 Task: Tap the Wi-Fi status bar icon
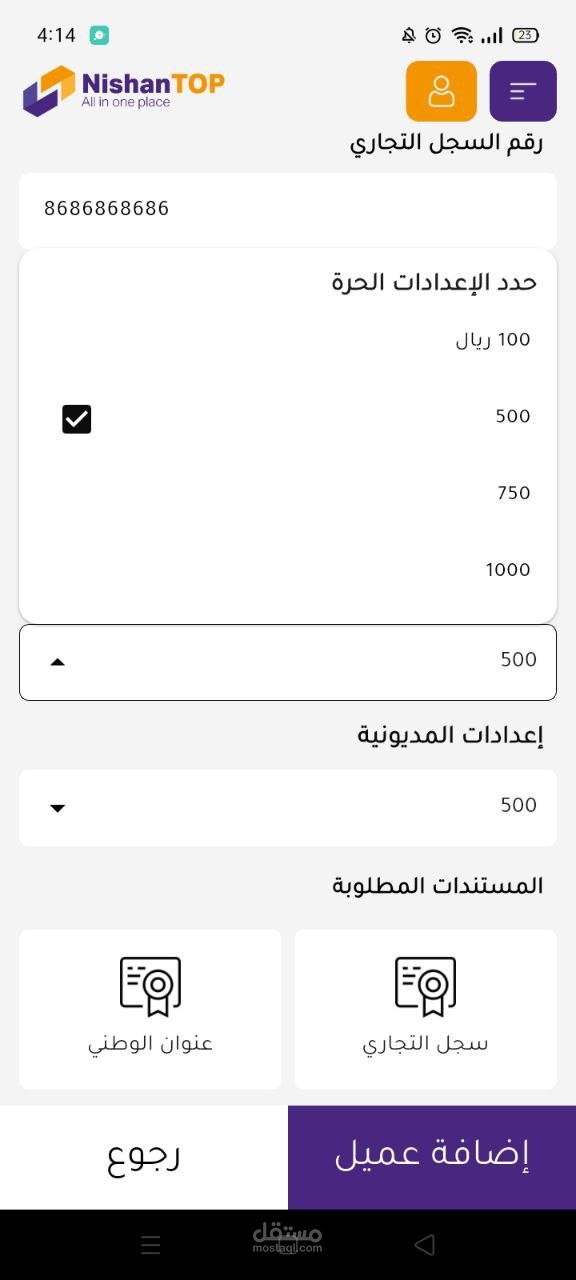tap(462, 35)
